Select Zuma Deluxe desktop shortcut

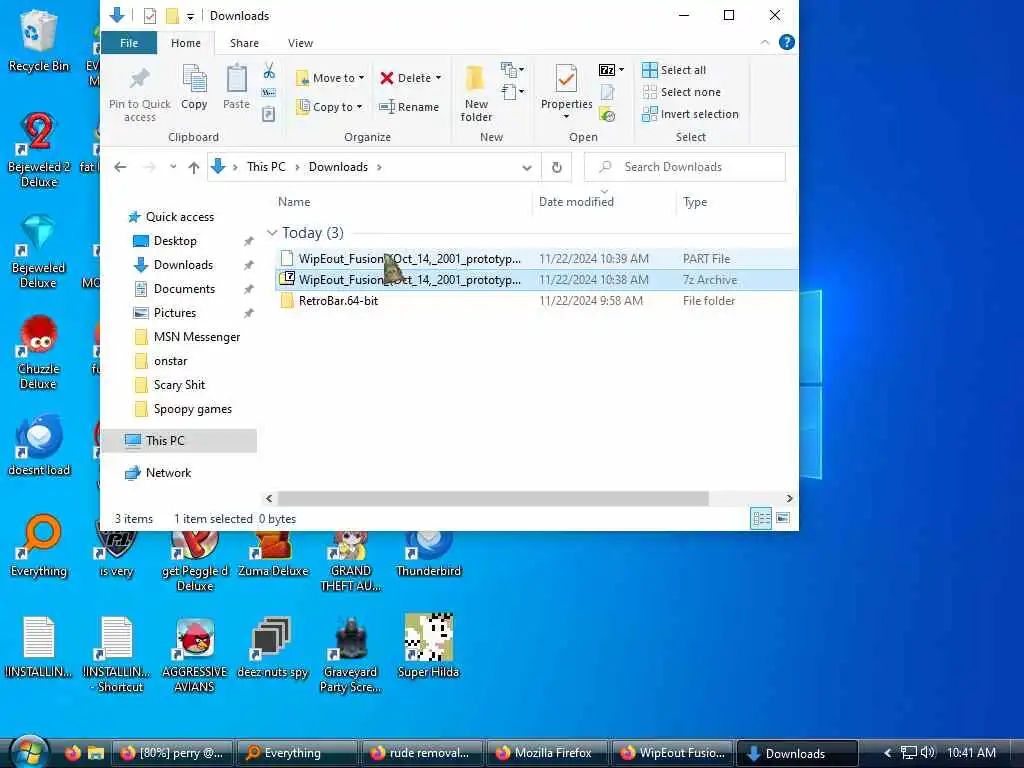[273, 554]
